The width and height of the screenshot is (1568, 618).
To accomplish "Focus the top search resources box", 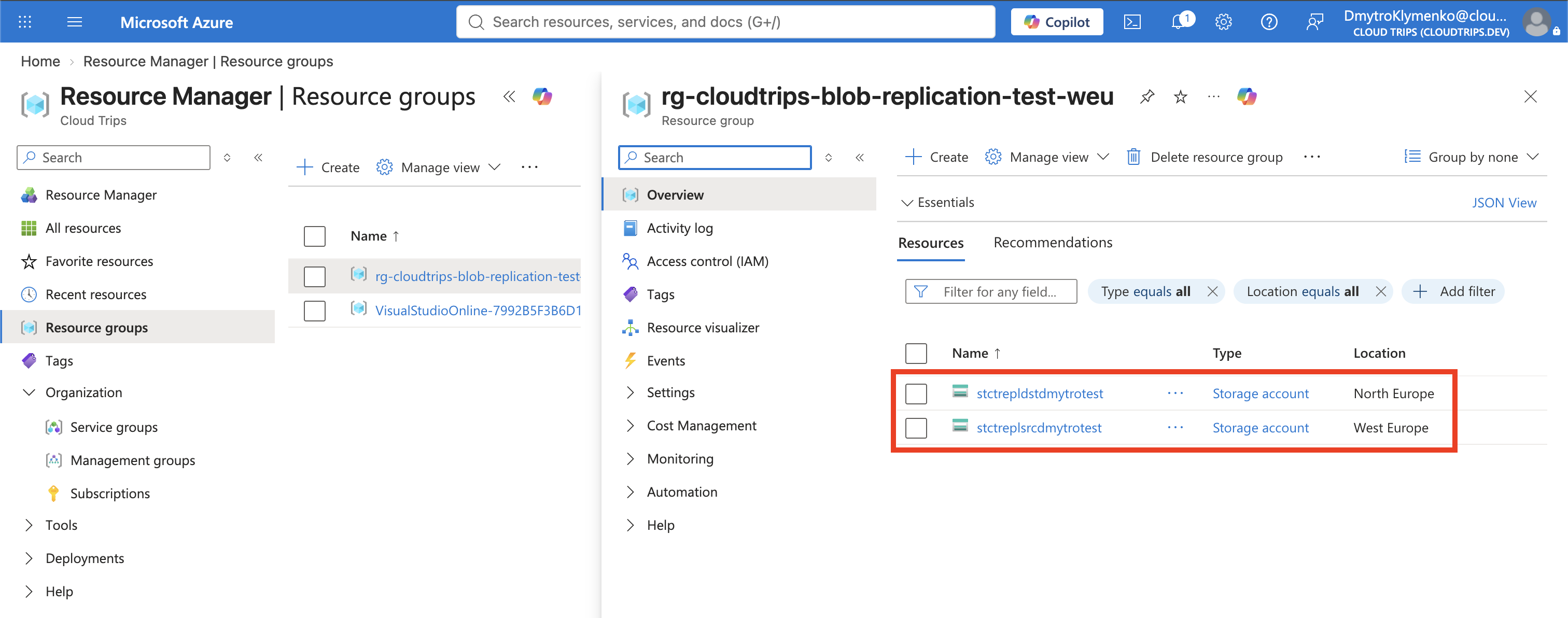I will [x=725, y=22].
